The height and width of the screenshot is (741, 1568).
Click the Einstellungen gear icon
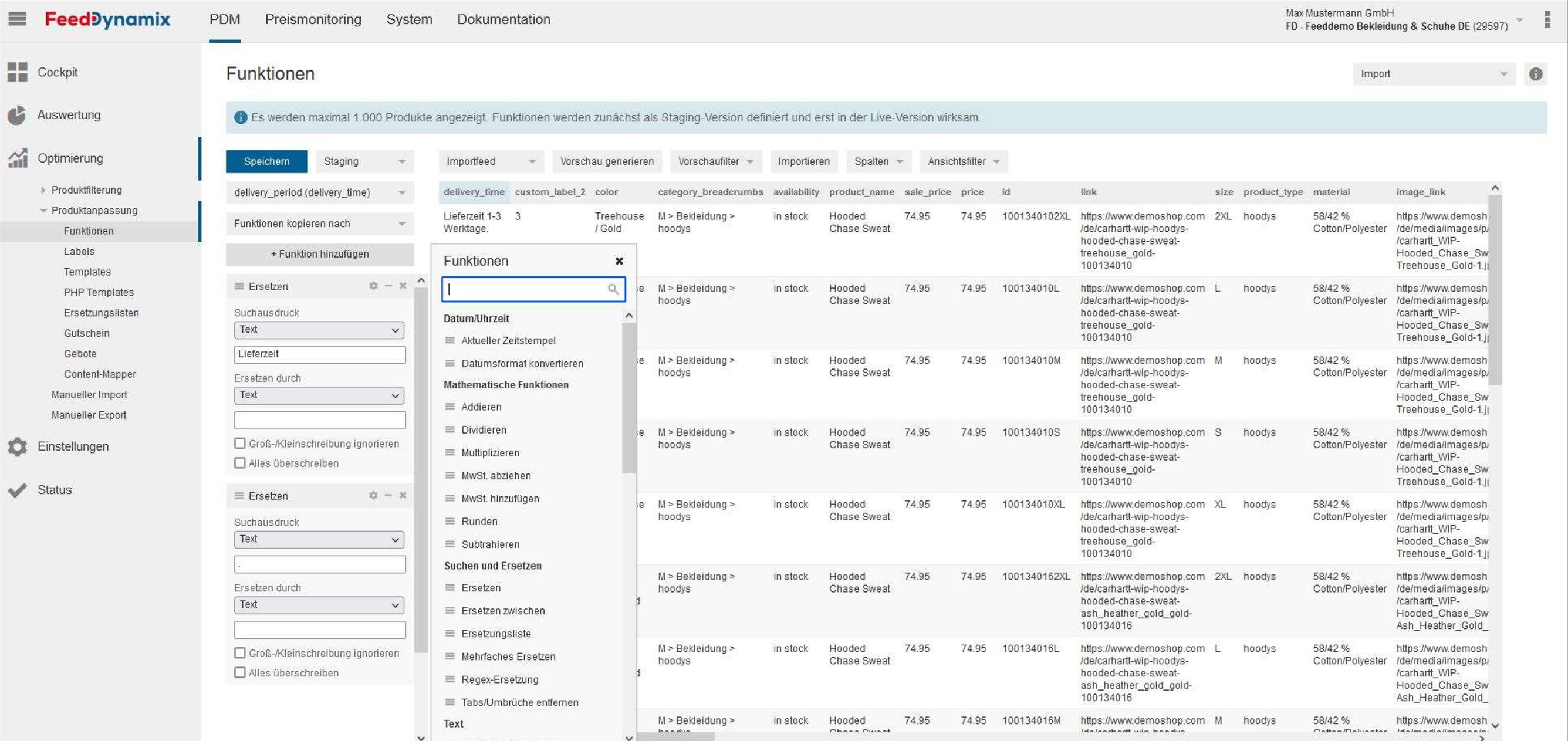point(18,446)
